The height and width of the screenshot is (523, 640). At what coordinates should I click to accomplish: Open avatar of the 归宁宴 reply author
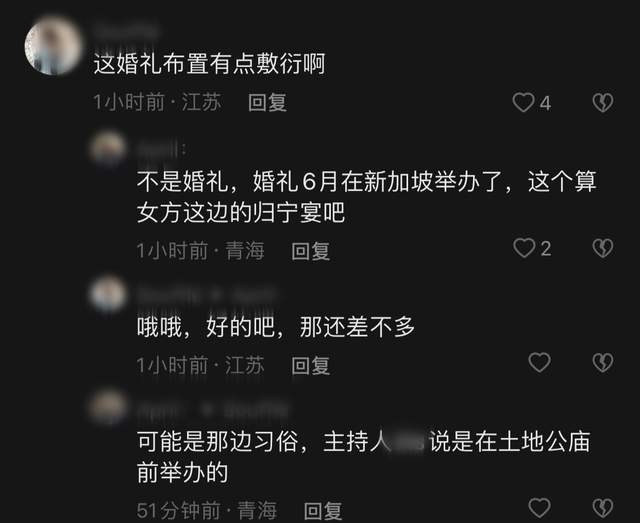click(108, 148)
